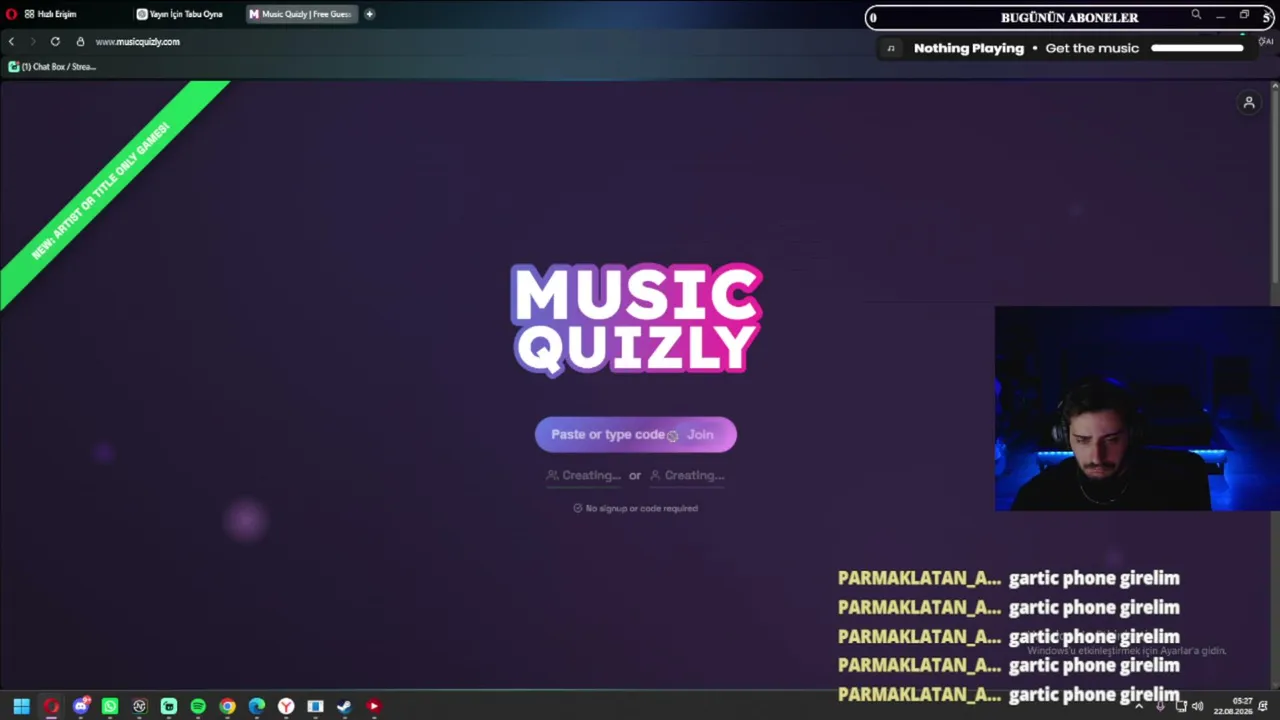
Task: Open WhatsApp from the taskbar
Action: click(110, 706)
